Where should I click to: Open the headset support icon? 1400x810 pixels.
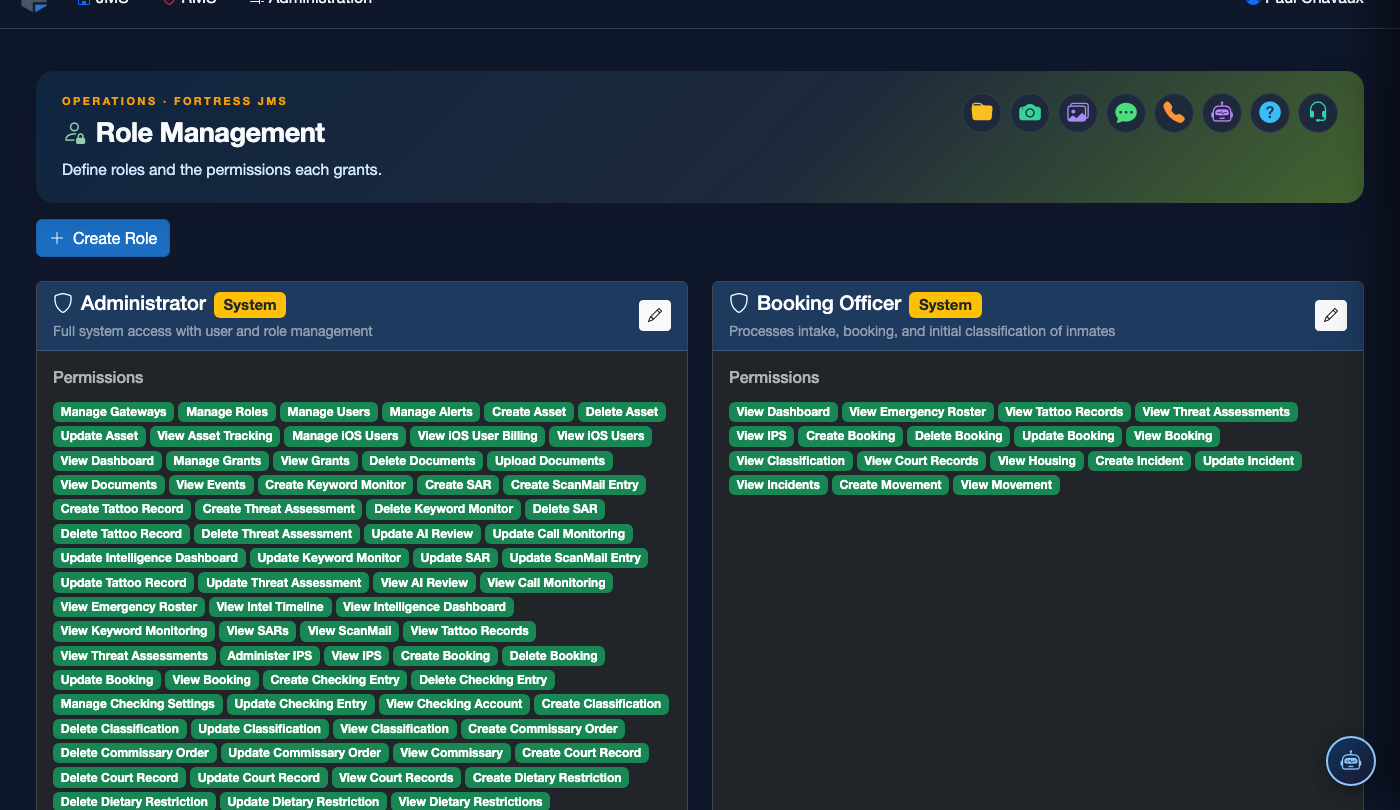click(x=1318, y=113)
